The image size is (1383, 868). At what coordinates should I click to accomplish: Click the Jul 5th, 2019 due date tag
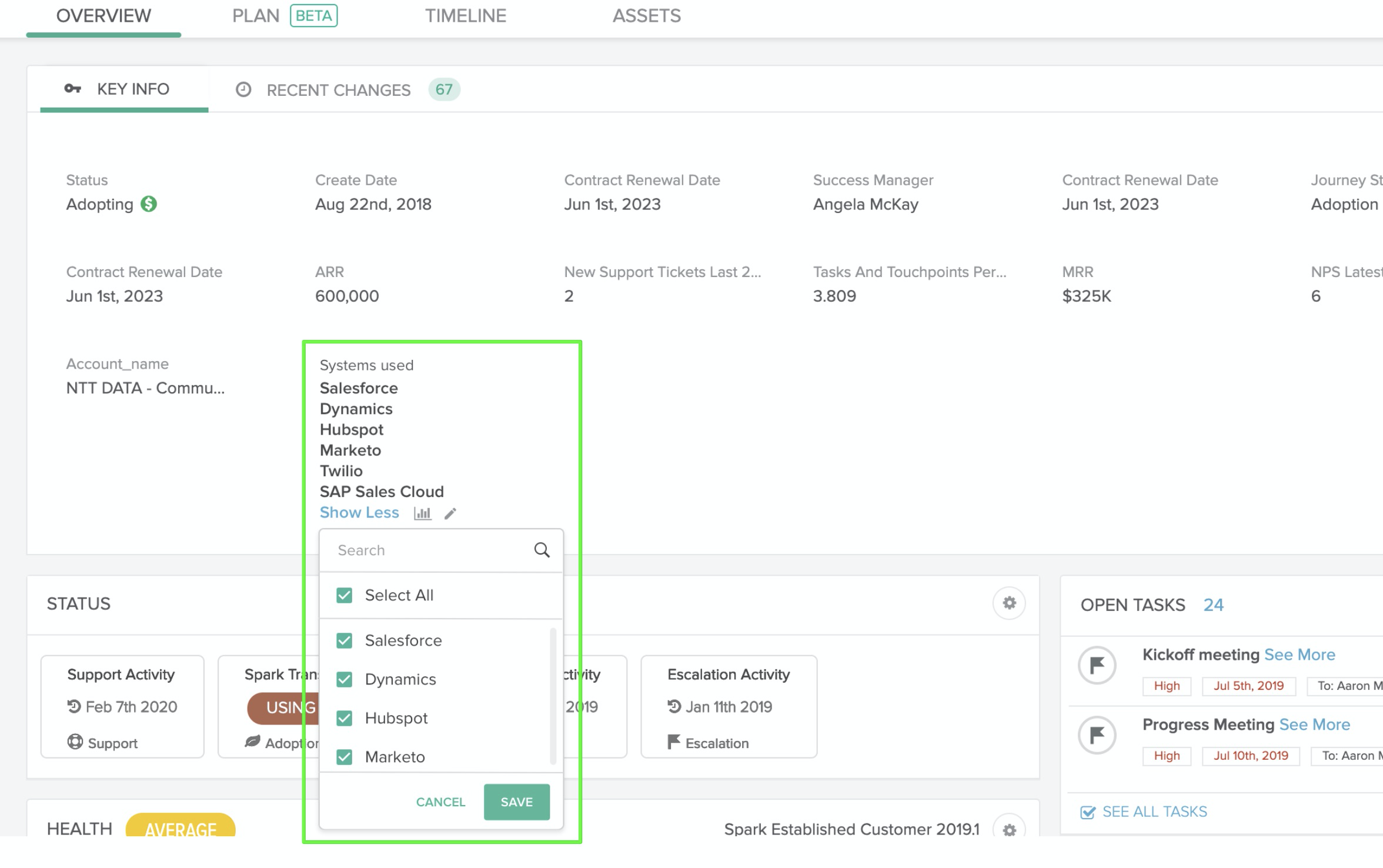coord(1248,686)
